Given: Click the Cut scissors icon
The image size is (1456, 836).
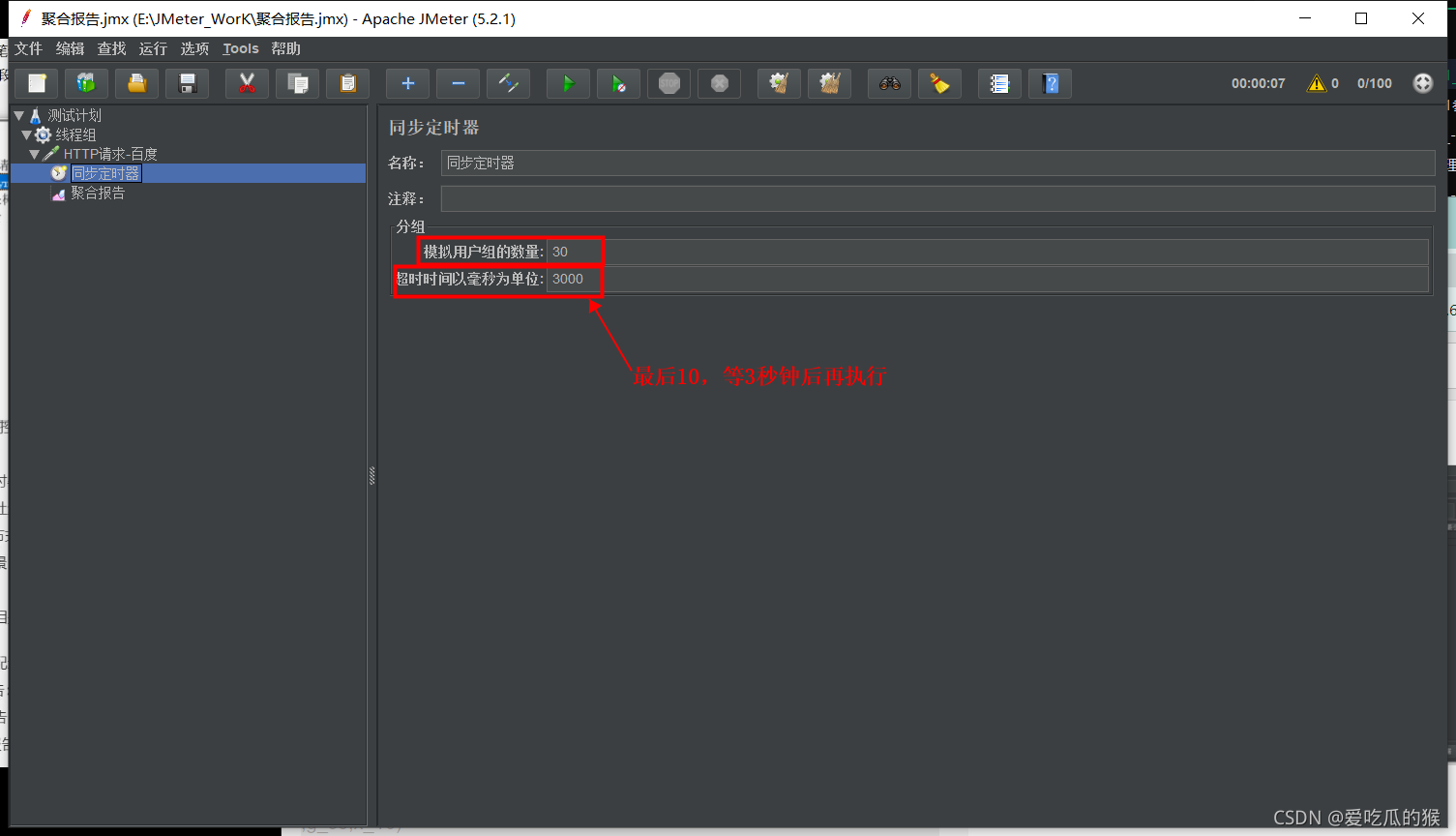Looking at the screenshot, I should click(247, 83).
